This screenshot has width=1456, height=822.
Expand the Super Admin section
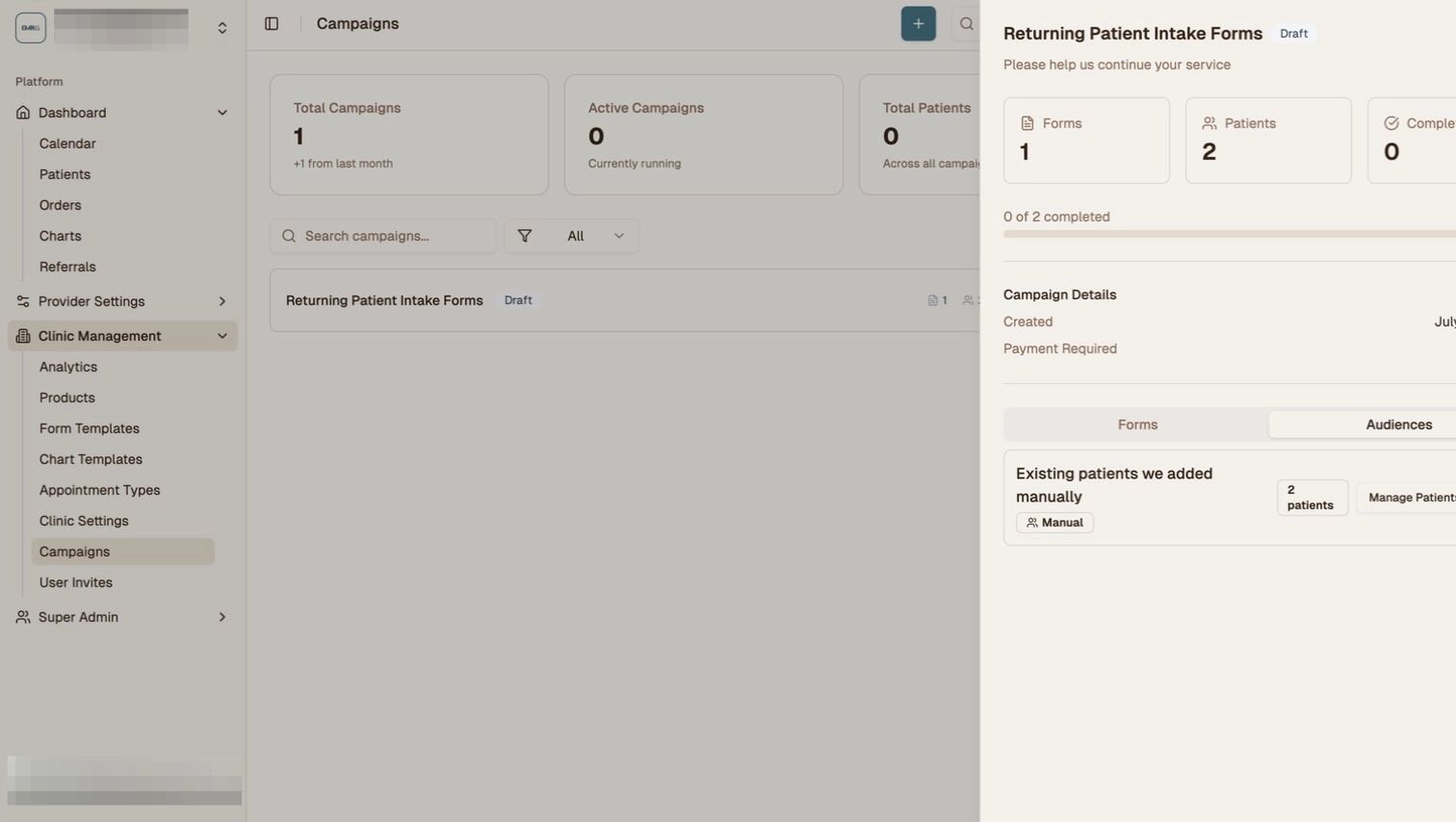click(222, 617)
